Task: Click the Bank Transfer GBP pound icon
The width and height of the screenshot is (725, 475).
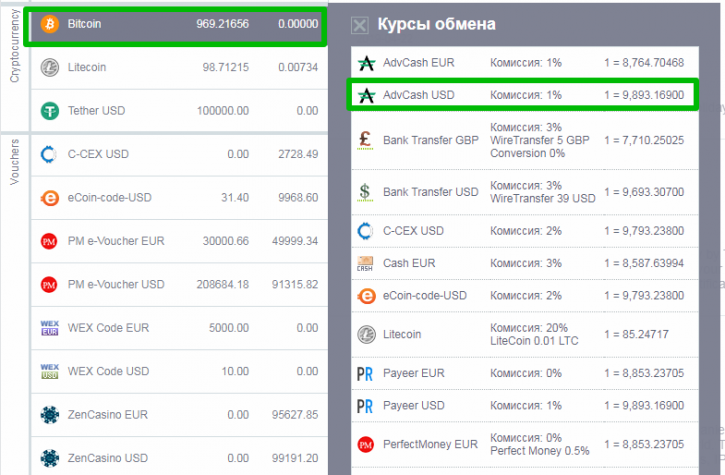Action: tap(365, 140)
